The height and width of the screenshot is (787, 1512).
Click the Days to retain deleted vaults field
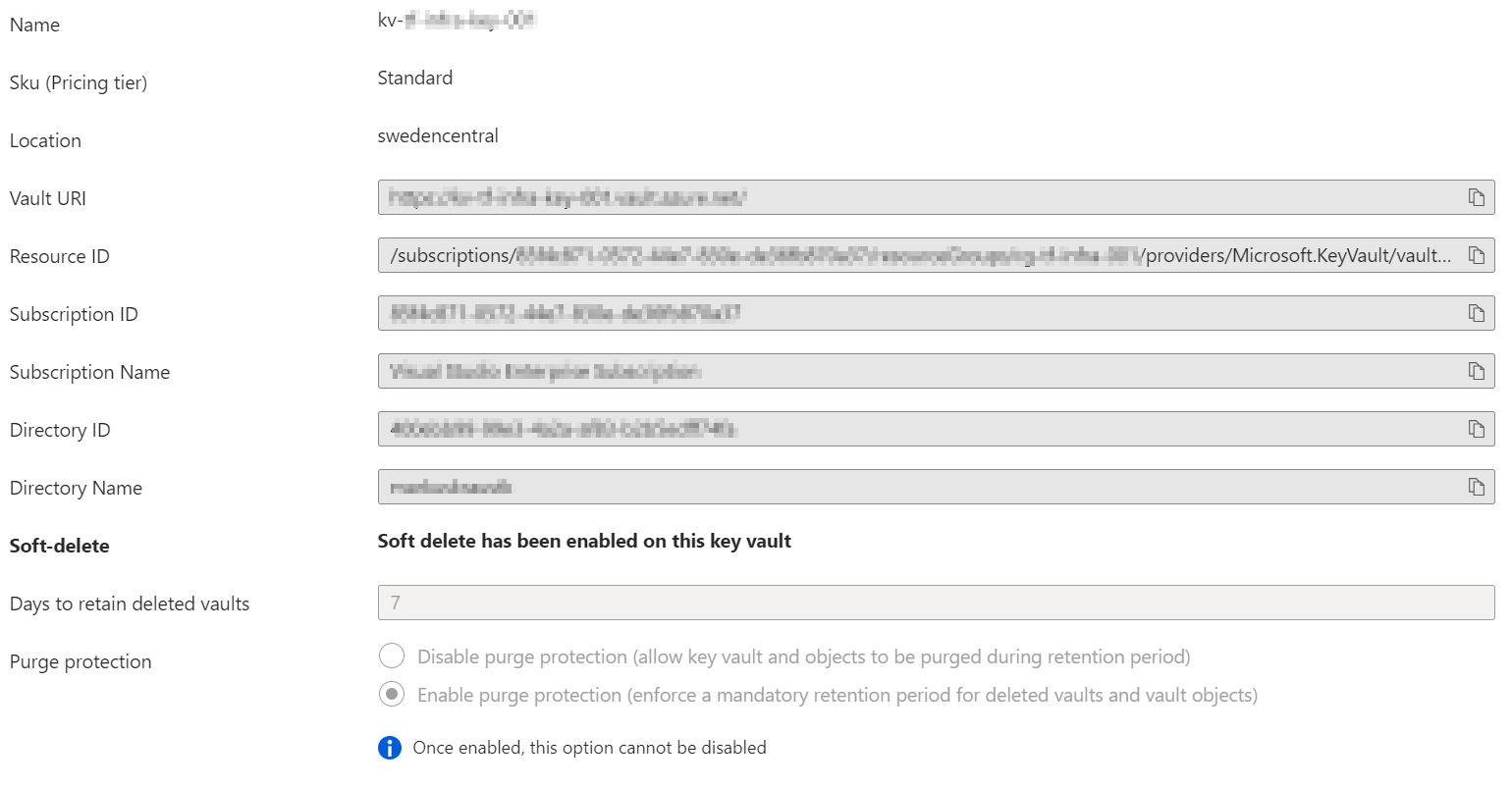pos(933,603)
